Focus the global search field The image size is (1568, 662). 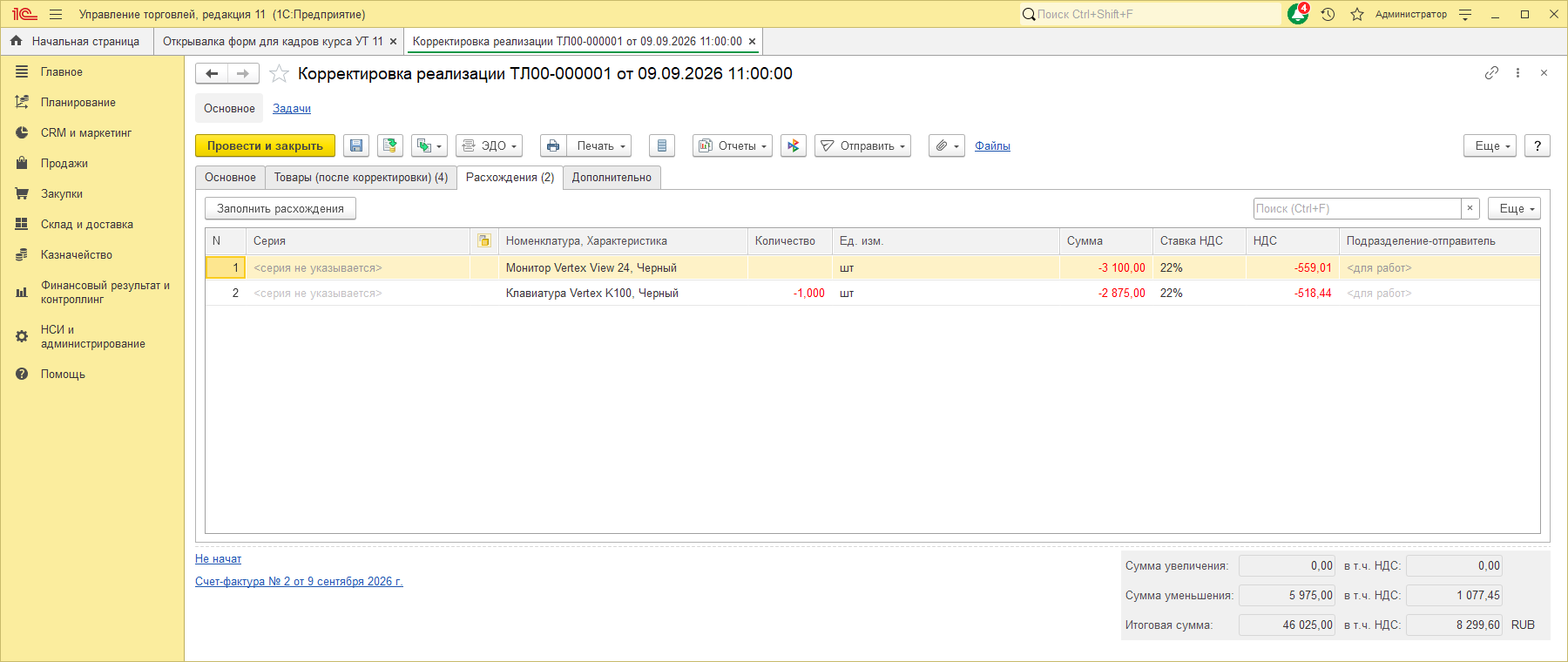coord(1150,14)
